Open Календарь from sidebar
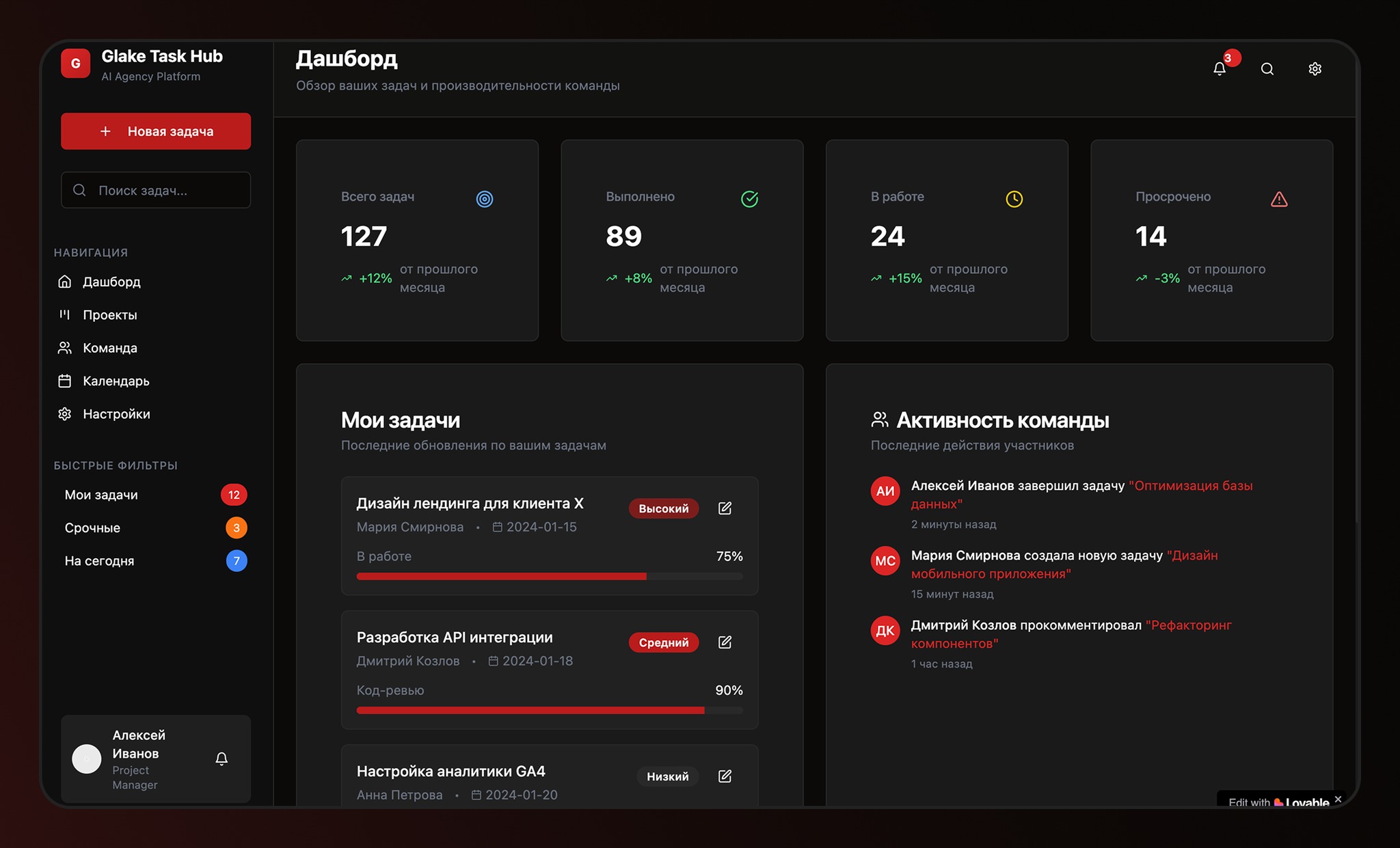The height and width of the screenshot is (848, 1400). click(x=116, y=381)
